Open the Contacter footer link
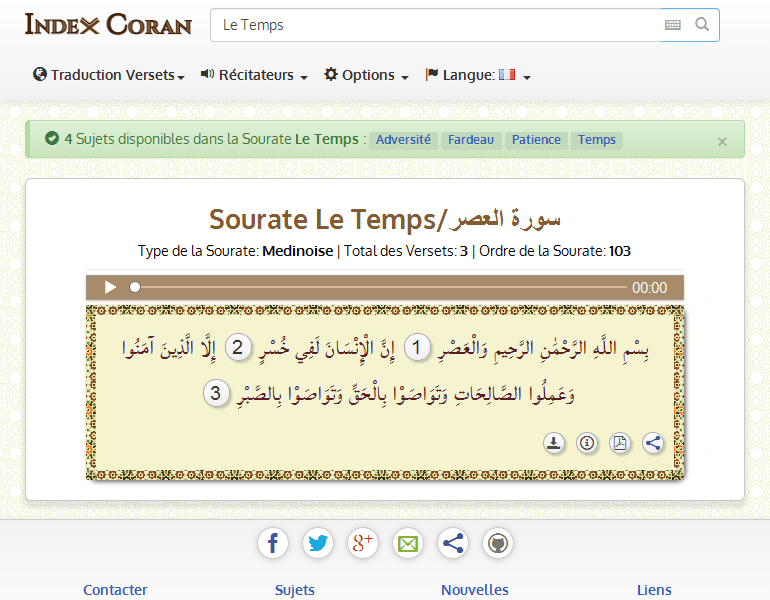 pos(115,590)
